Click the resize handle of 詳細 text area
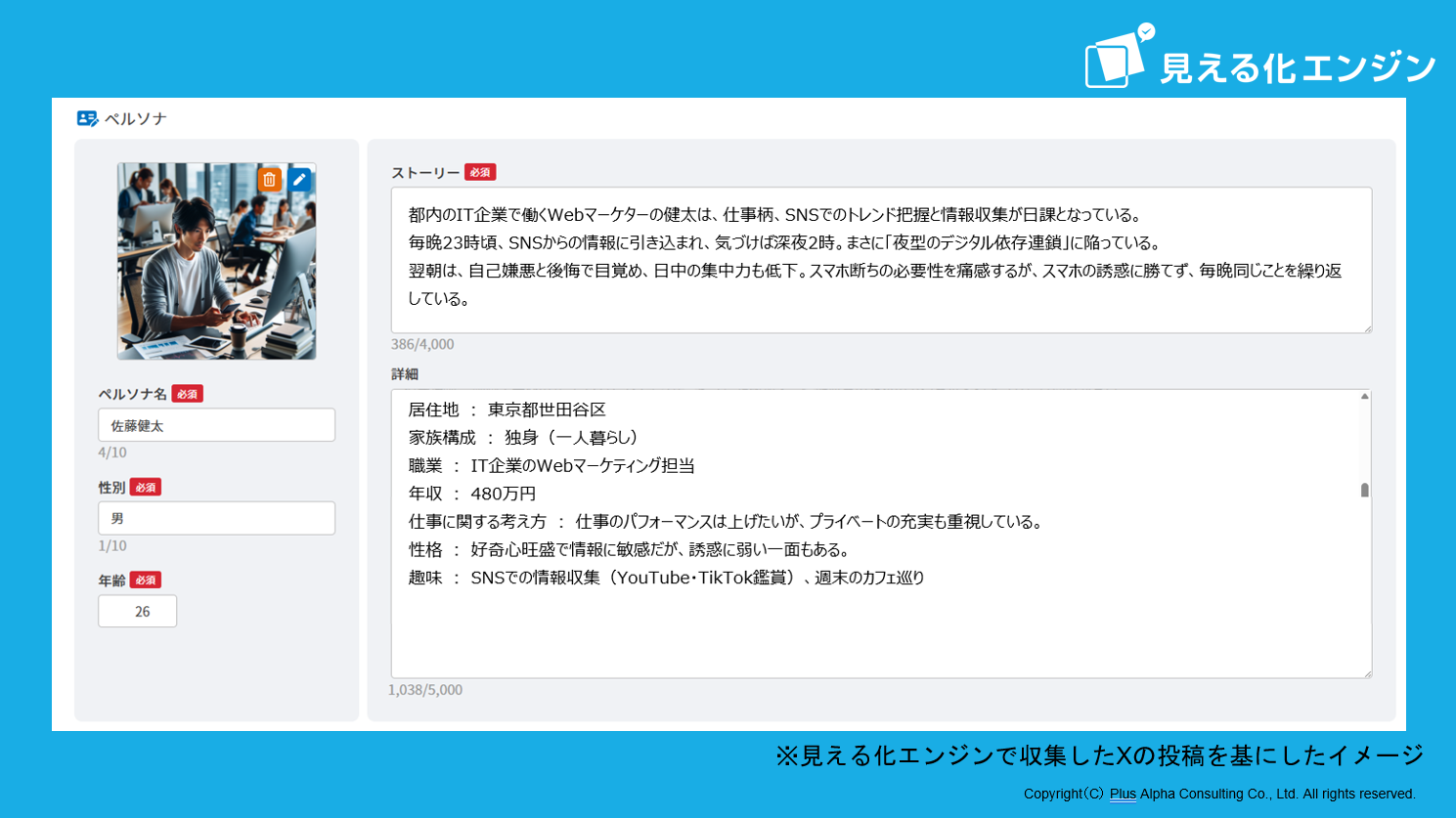The width and height of the screenshot is (1456, 818). 1367,673
